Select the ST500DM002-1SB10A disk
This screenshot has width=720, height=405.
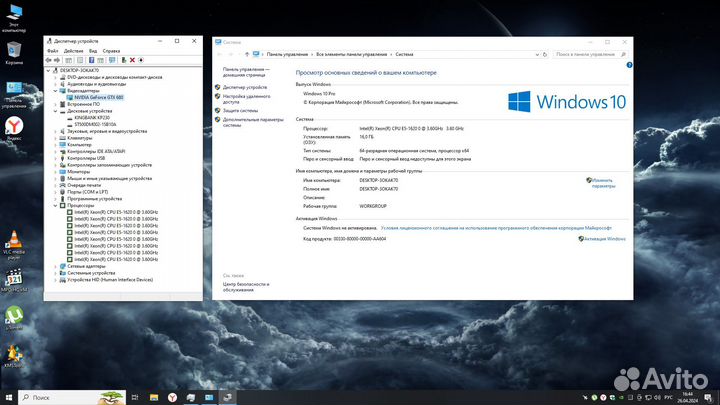click(x=95, y=124)
